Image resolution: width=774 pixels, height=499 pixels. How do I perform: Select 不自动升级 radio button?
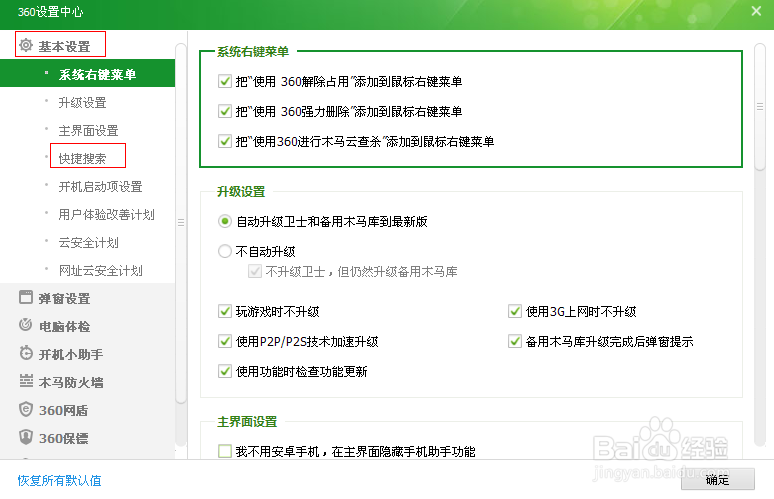pos(225,252)
